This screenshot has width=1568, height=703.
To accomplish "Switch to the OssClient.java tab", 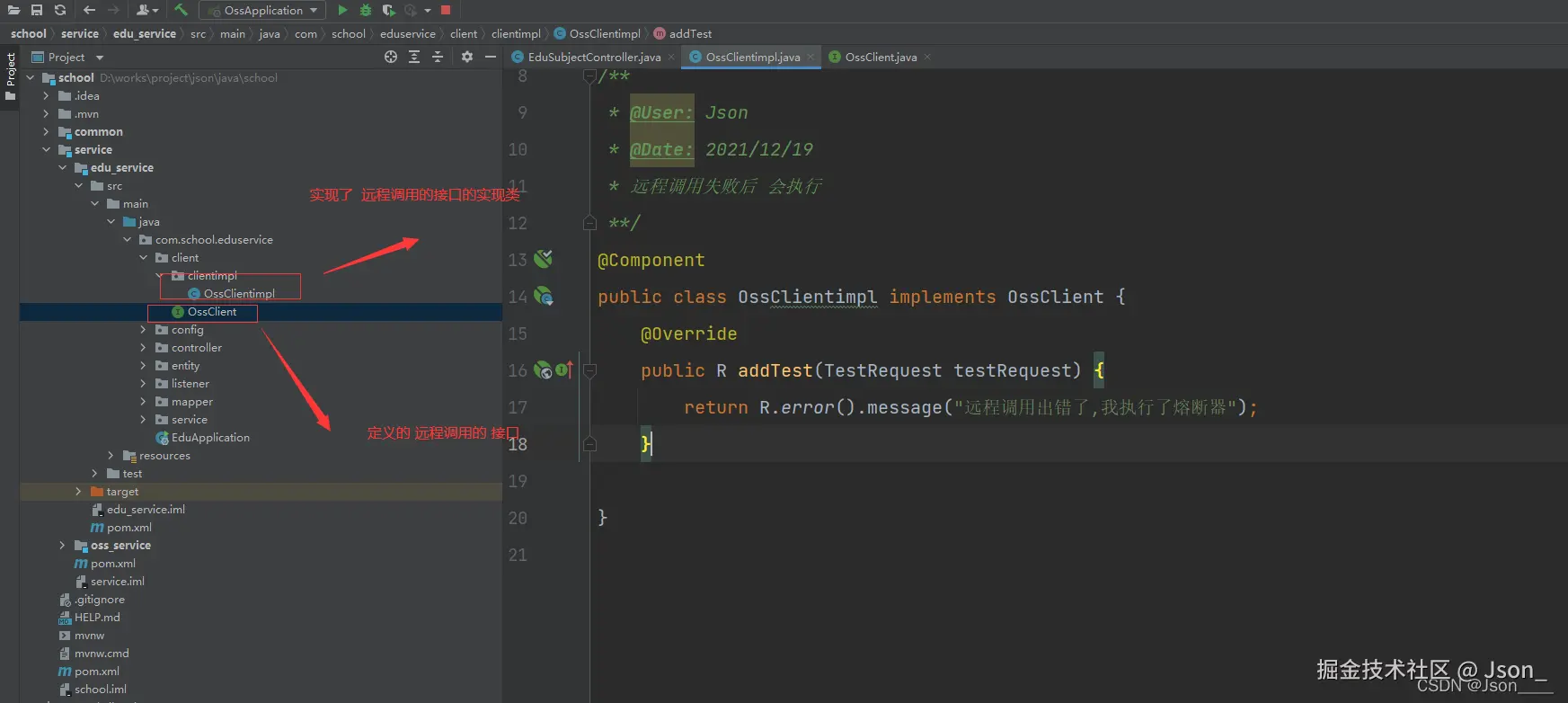I will (880, 57).
